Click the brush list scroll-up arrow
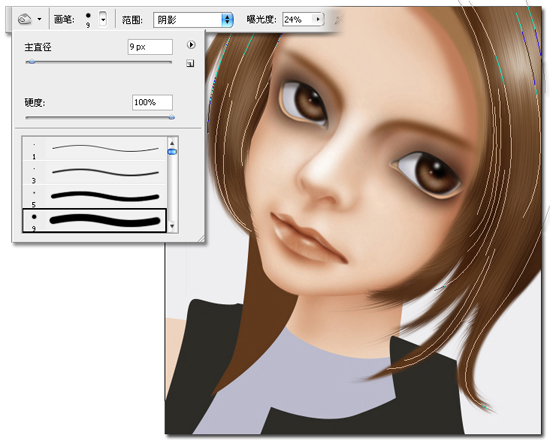The image size is (550, 444). click(172, 143)
